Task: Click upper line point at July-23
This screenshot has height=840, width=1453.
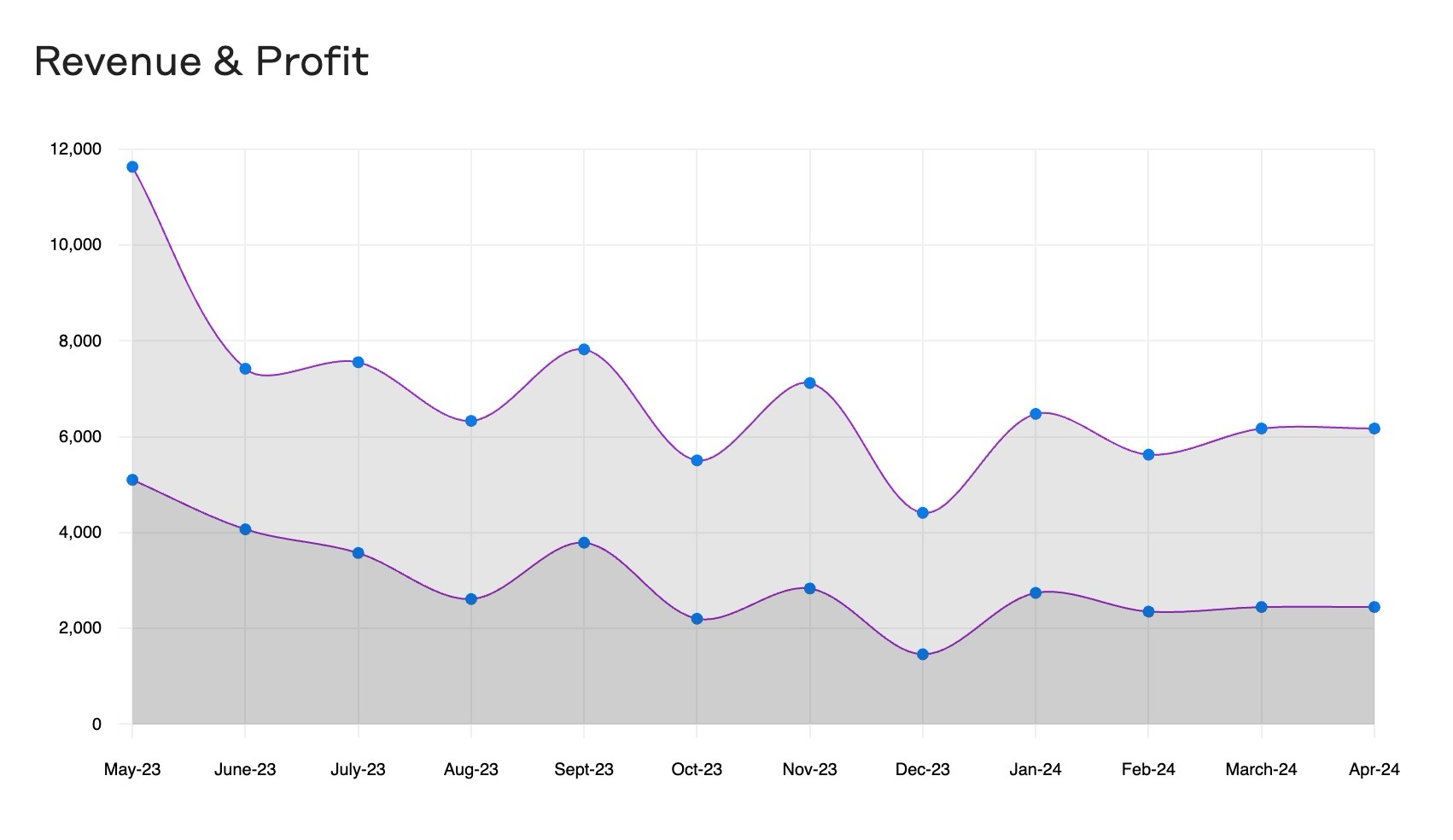Action: 358,362
